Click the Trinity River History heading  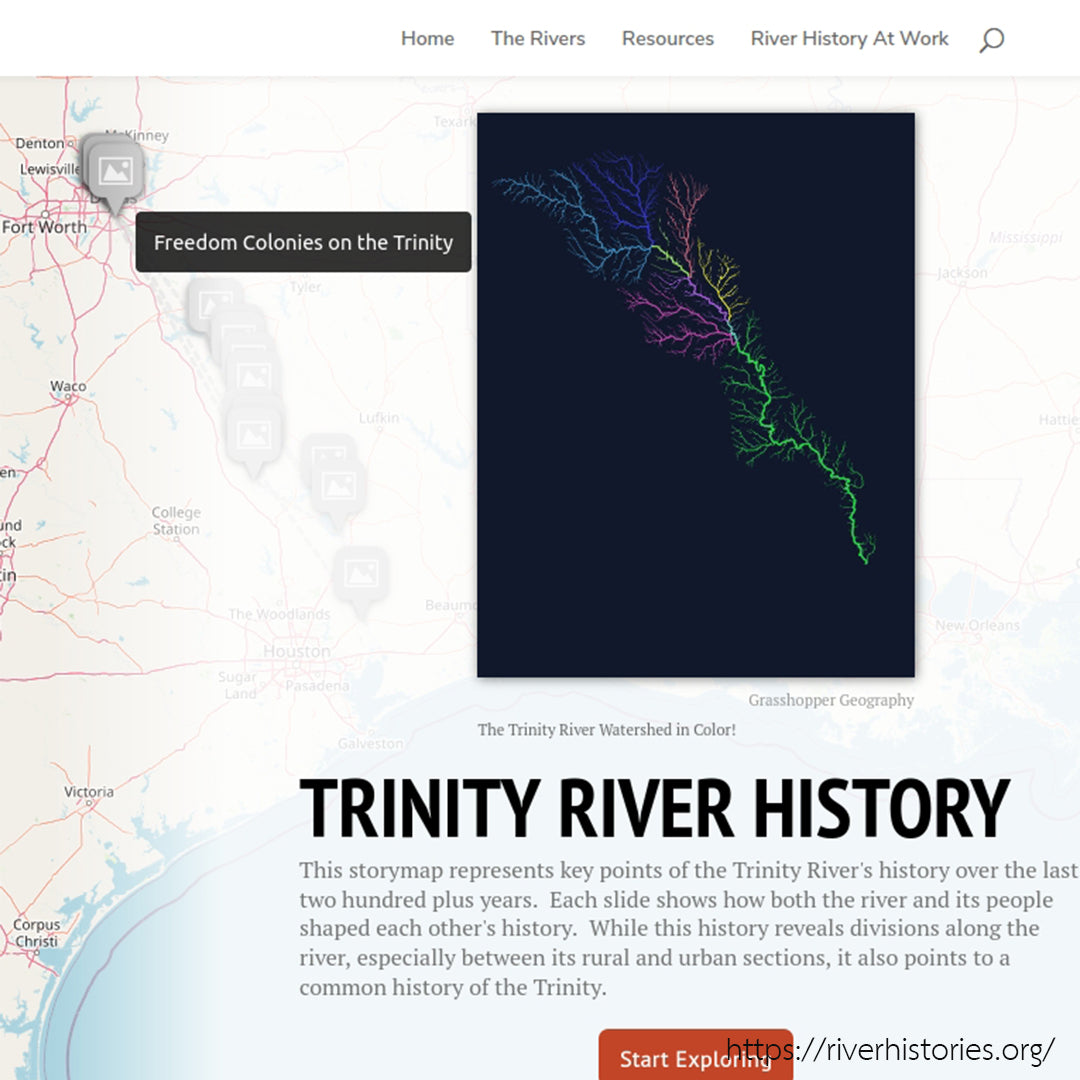click(654, 808)
